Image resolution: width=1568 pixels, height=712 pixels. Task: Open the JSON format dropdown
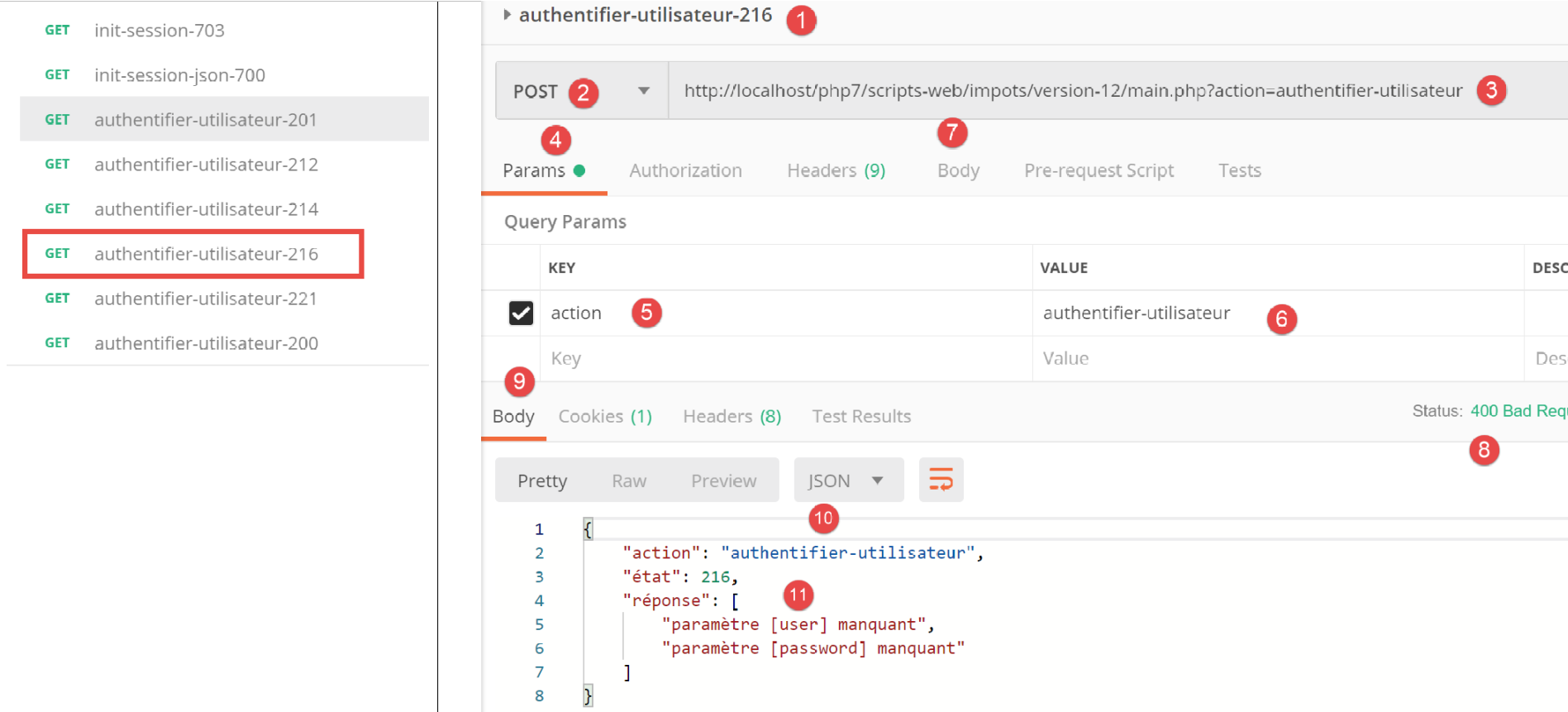[x=848, y=480]
